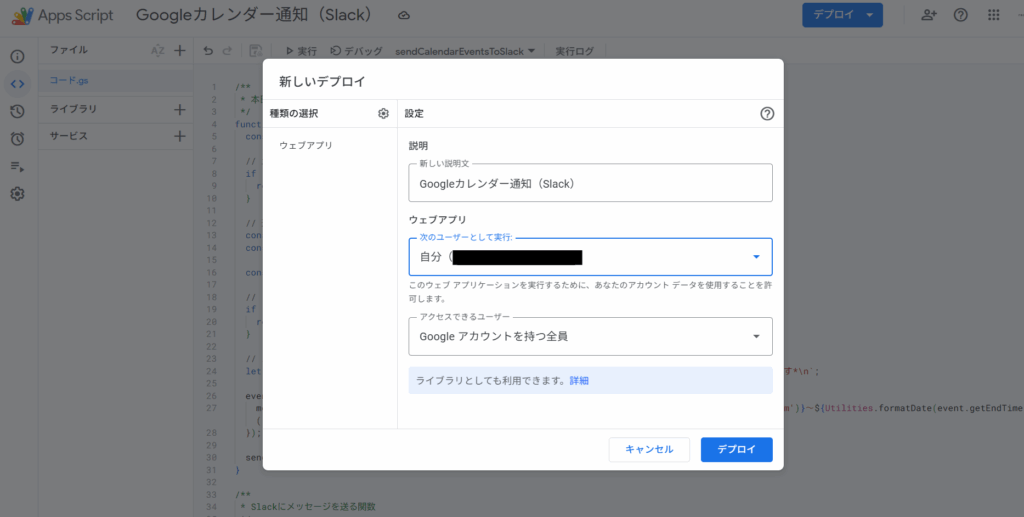Run the script with 実行 button

tap(301, 51)
